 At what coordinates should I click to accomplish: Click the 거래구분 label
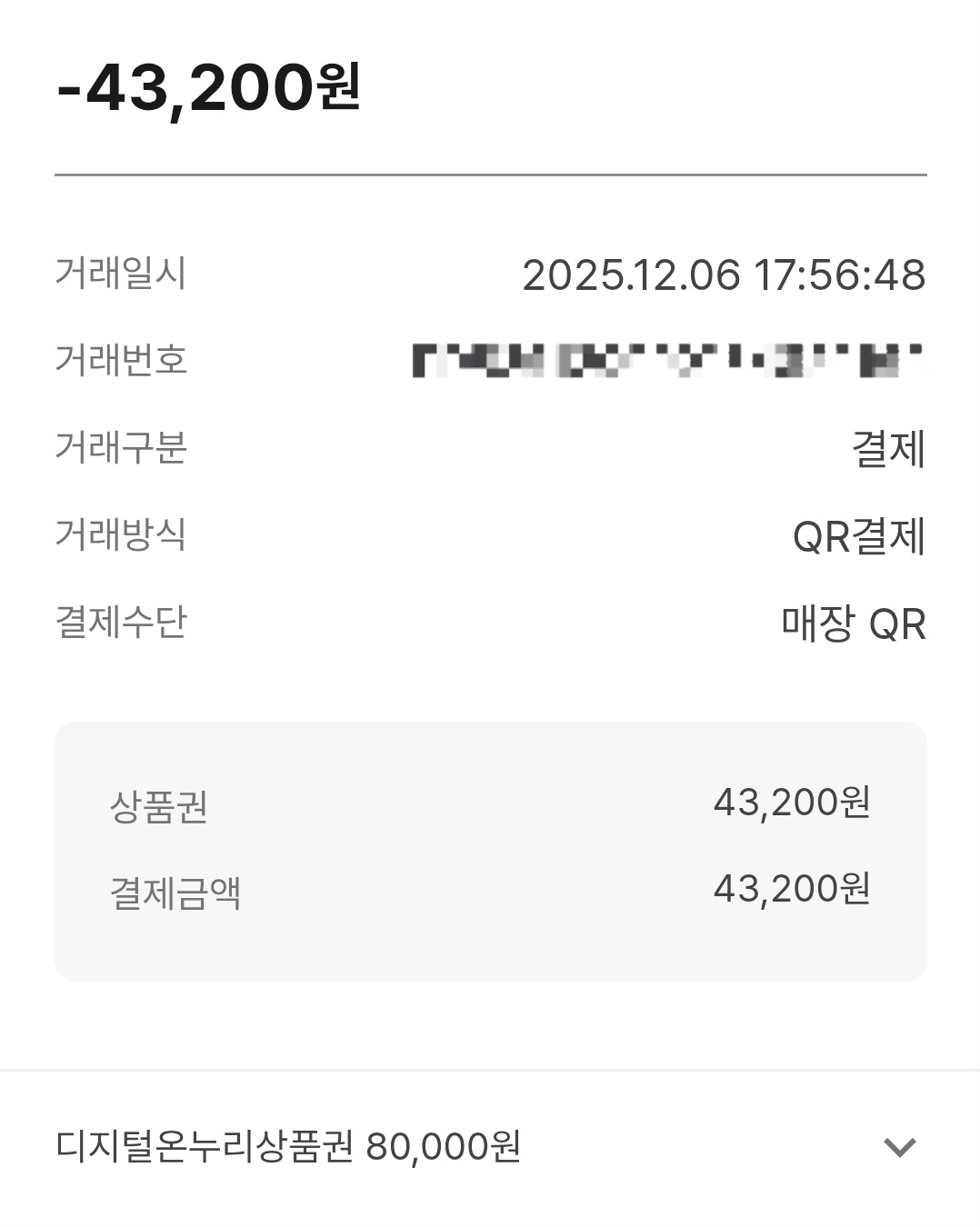pyautogui.click(x=121, y=447)
